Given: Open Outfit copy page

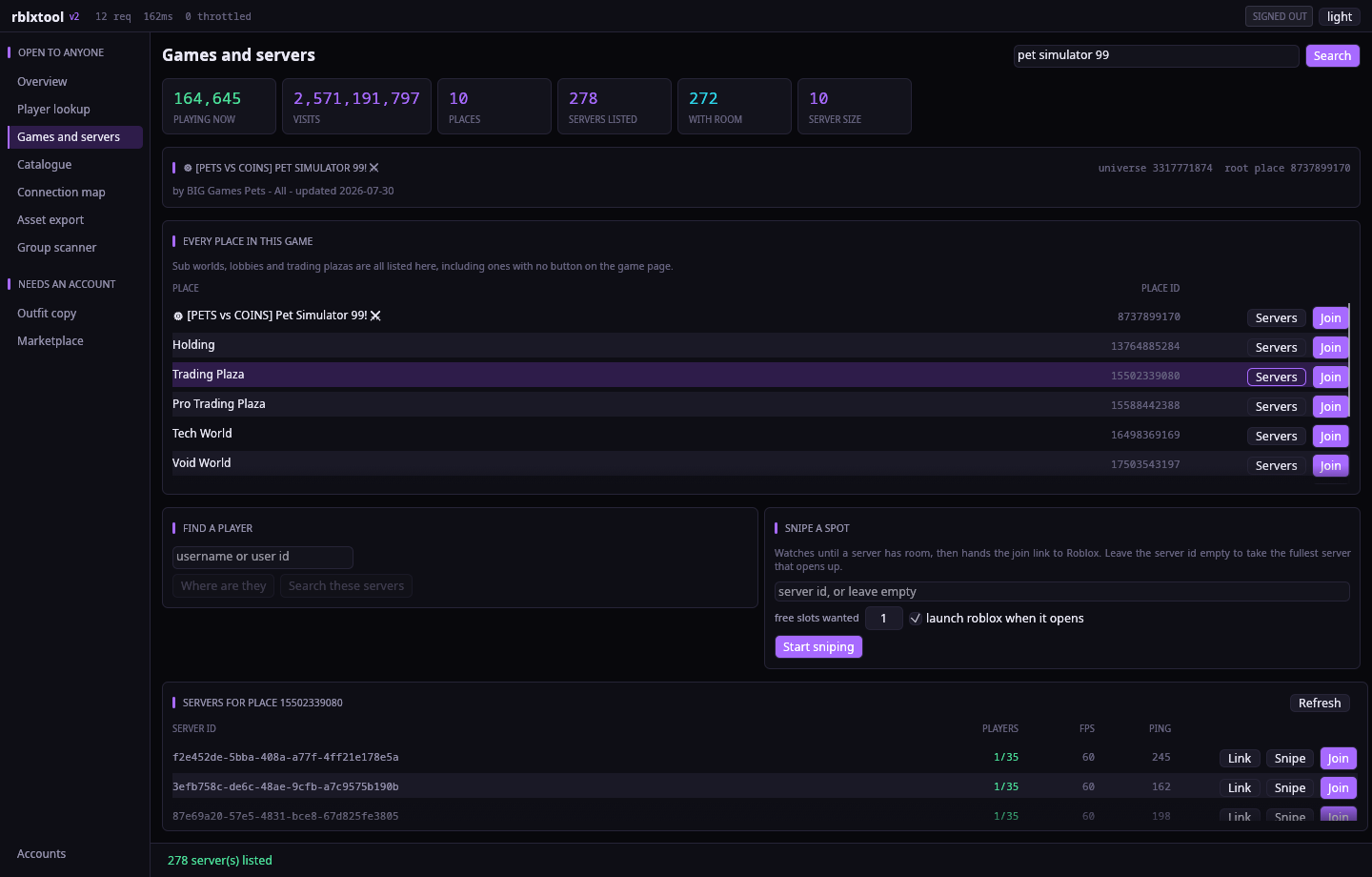Looking at the screenshot, I should click(74, 314).
